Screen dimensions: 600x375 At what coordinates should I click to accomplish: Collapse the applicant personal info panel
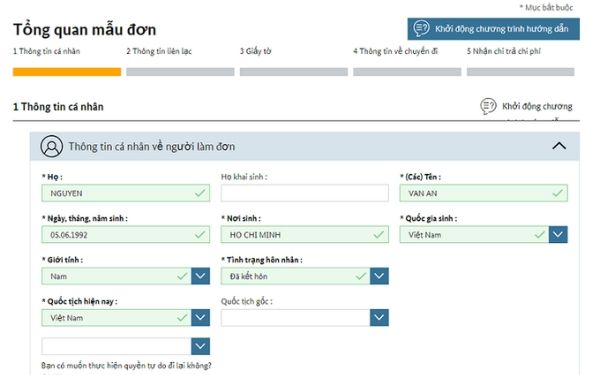[559, 146]
